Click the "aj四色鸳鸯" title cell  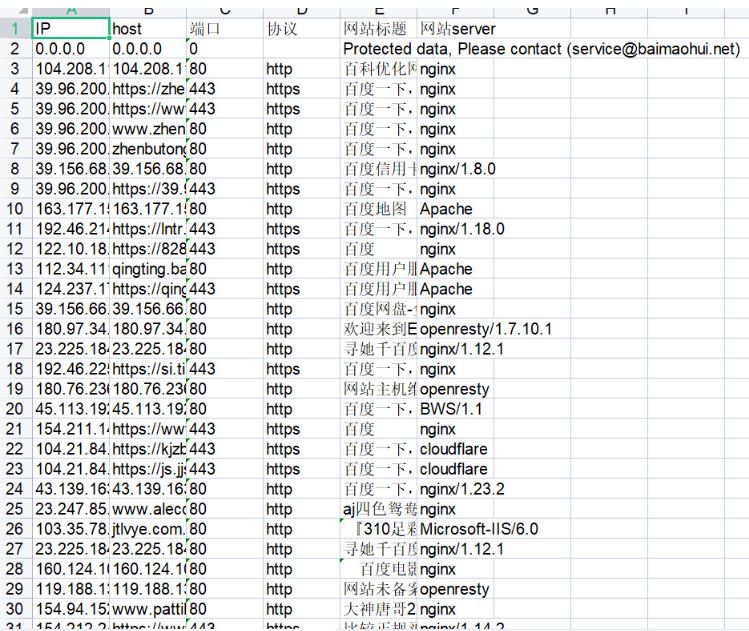[379, 510]
